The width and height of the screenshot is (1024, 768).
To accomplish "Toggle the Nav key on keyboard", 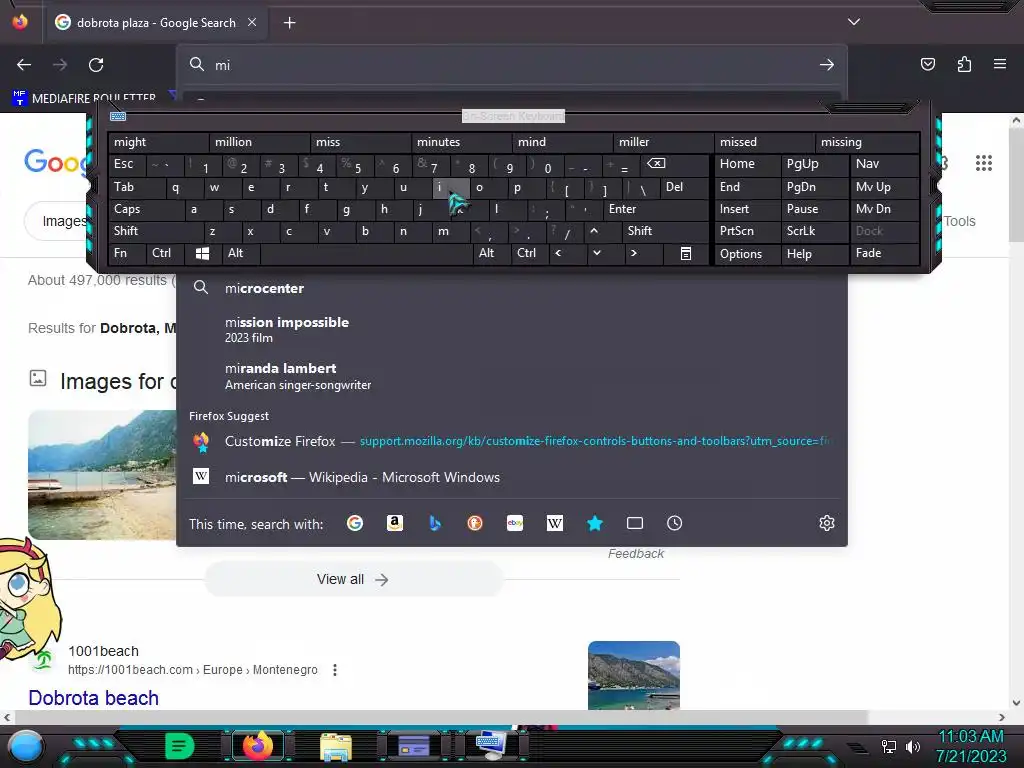I will (885, 164).
